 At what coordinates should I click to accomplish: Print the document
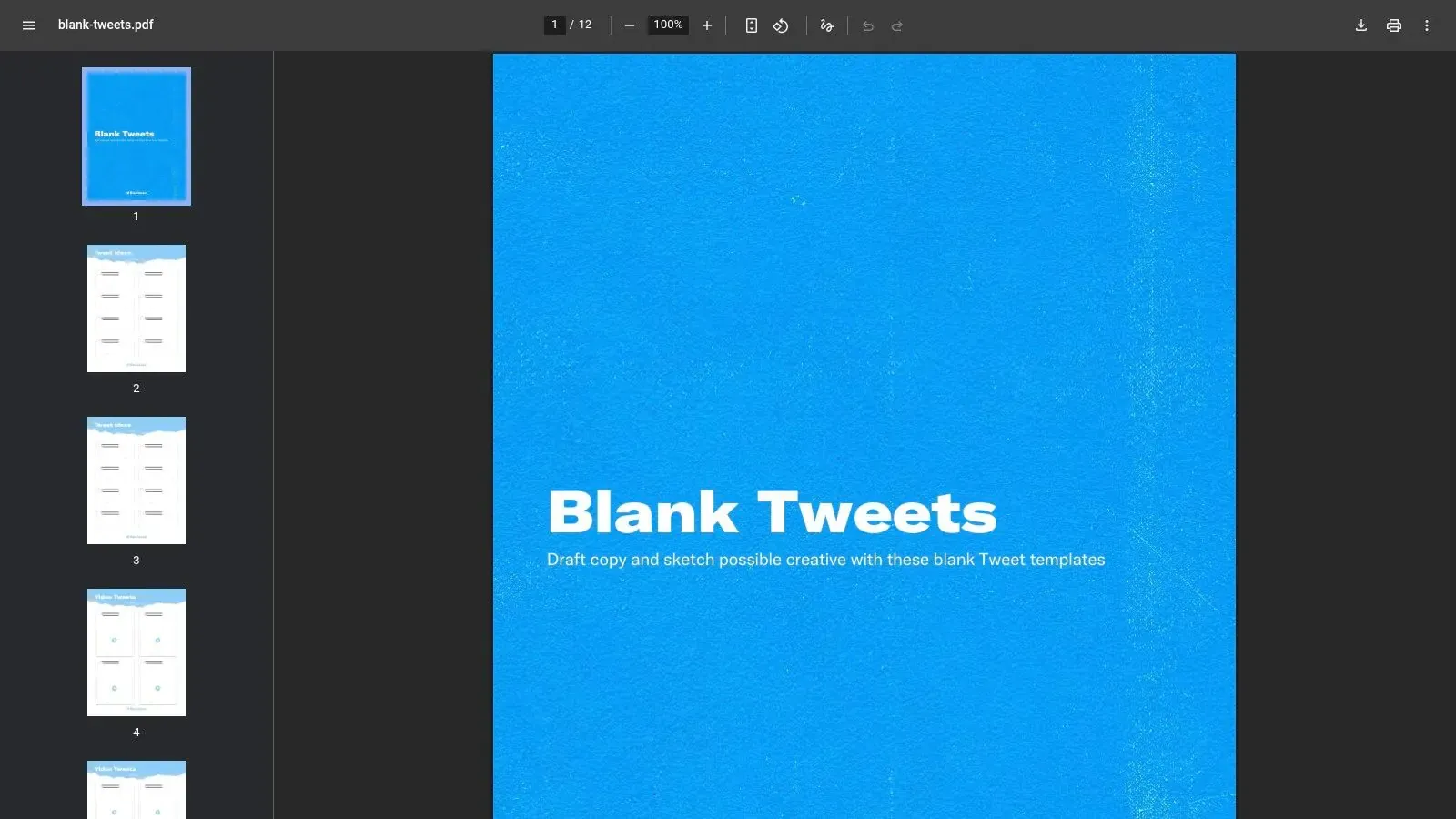click(1394, 25)
